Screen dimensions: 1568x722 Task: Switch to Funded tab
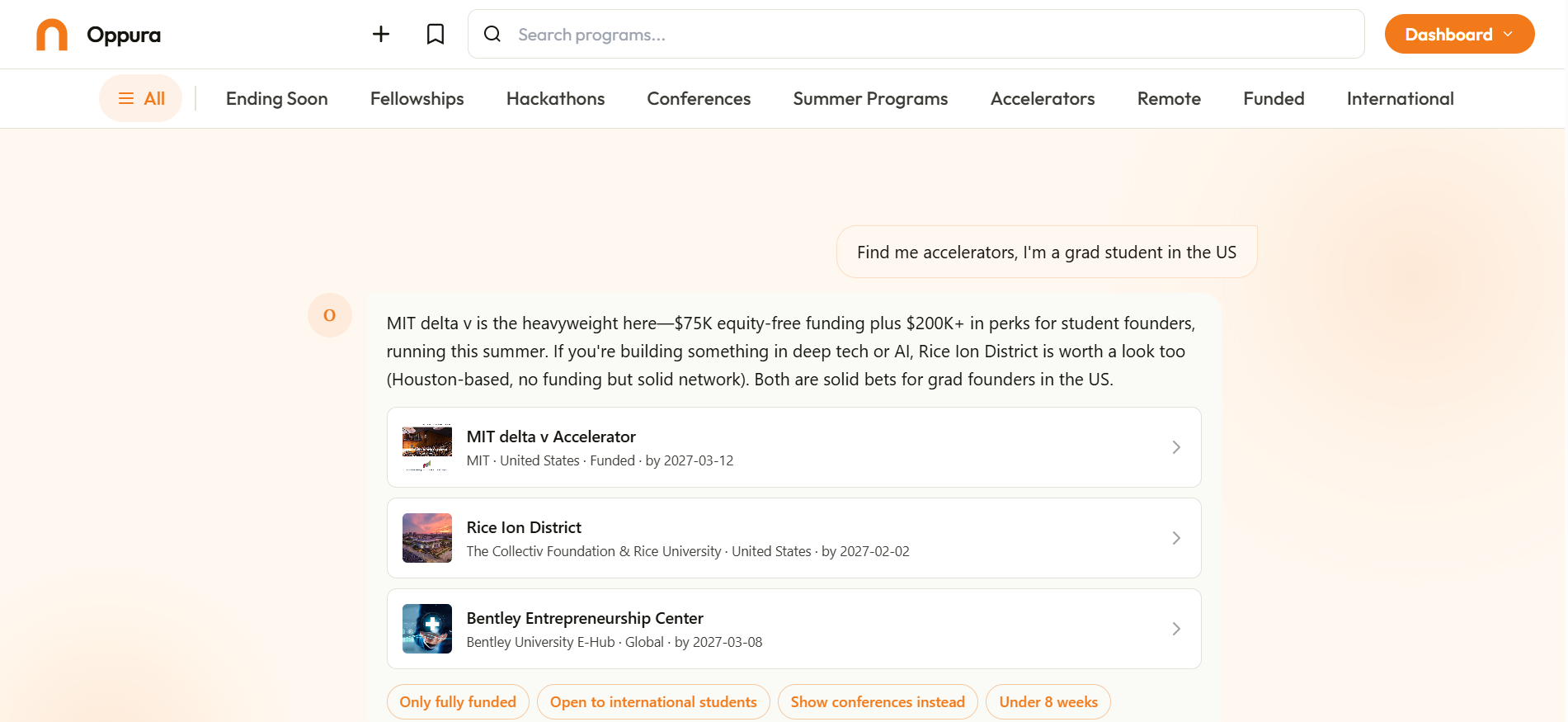1274,99
